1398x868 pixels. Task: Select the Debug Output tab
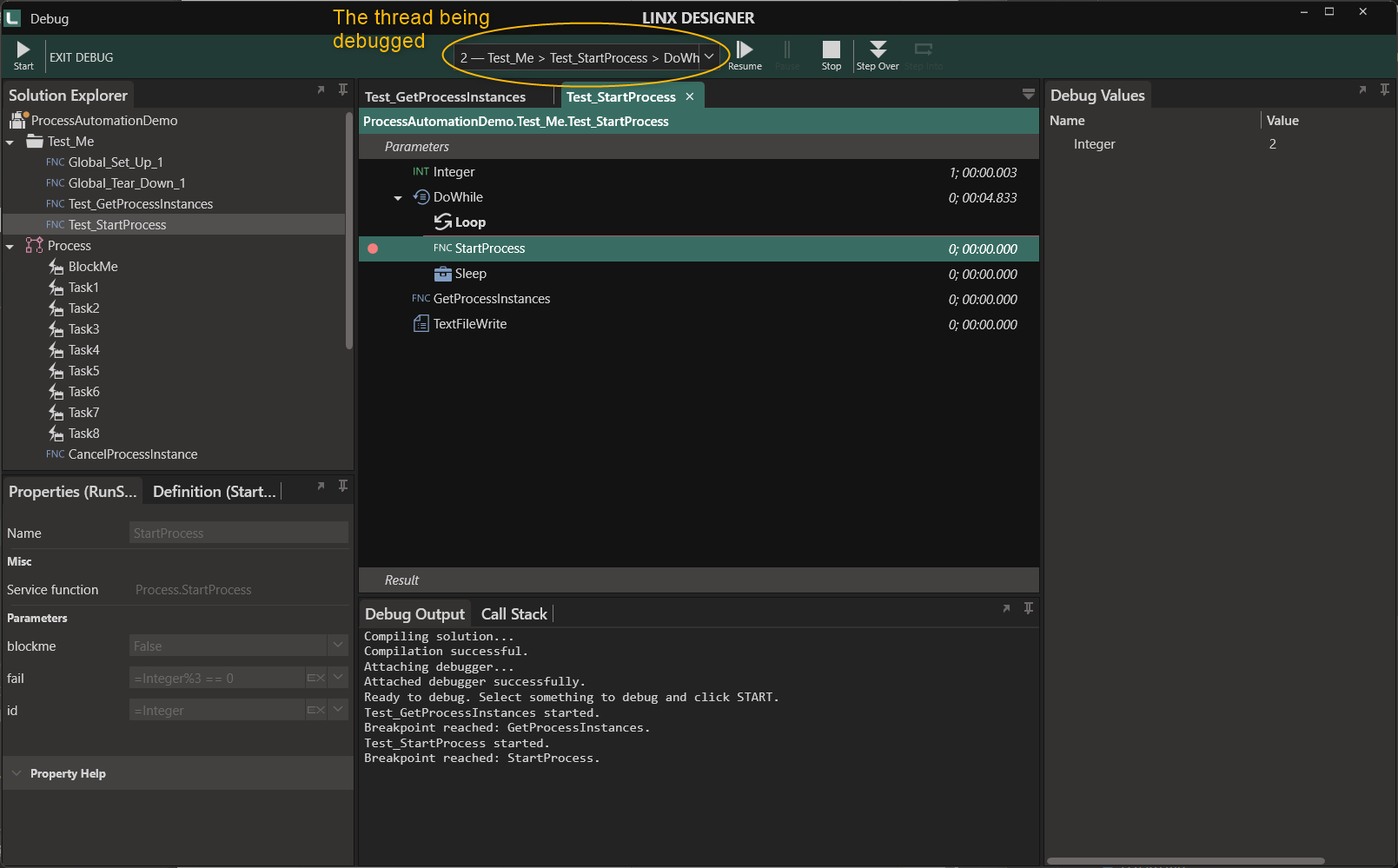coord(414,614)
